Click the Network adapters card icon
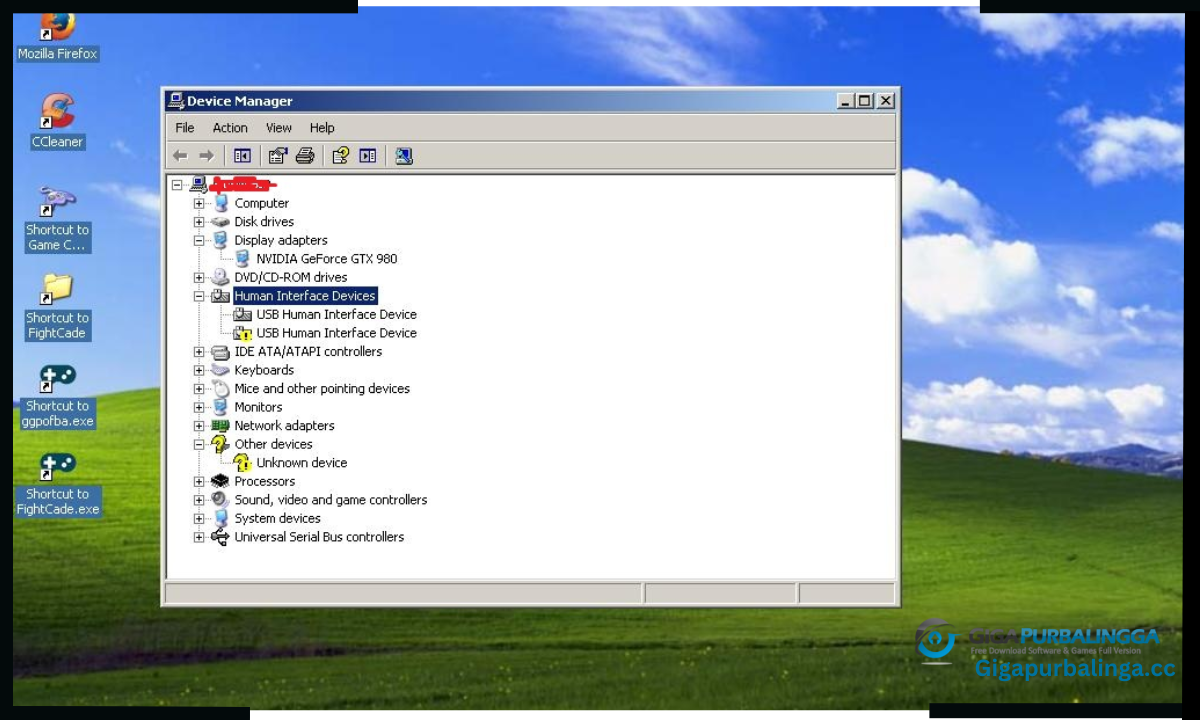This screenshot has height=720, width=1200. click(x=220, y=426)
